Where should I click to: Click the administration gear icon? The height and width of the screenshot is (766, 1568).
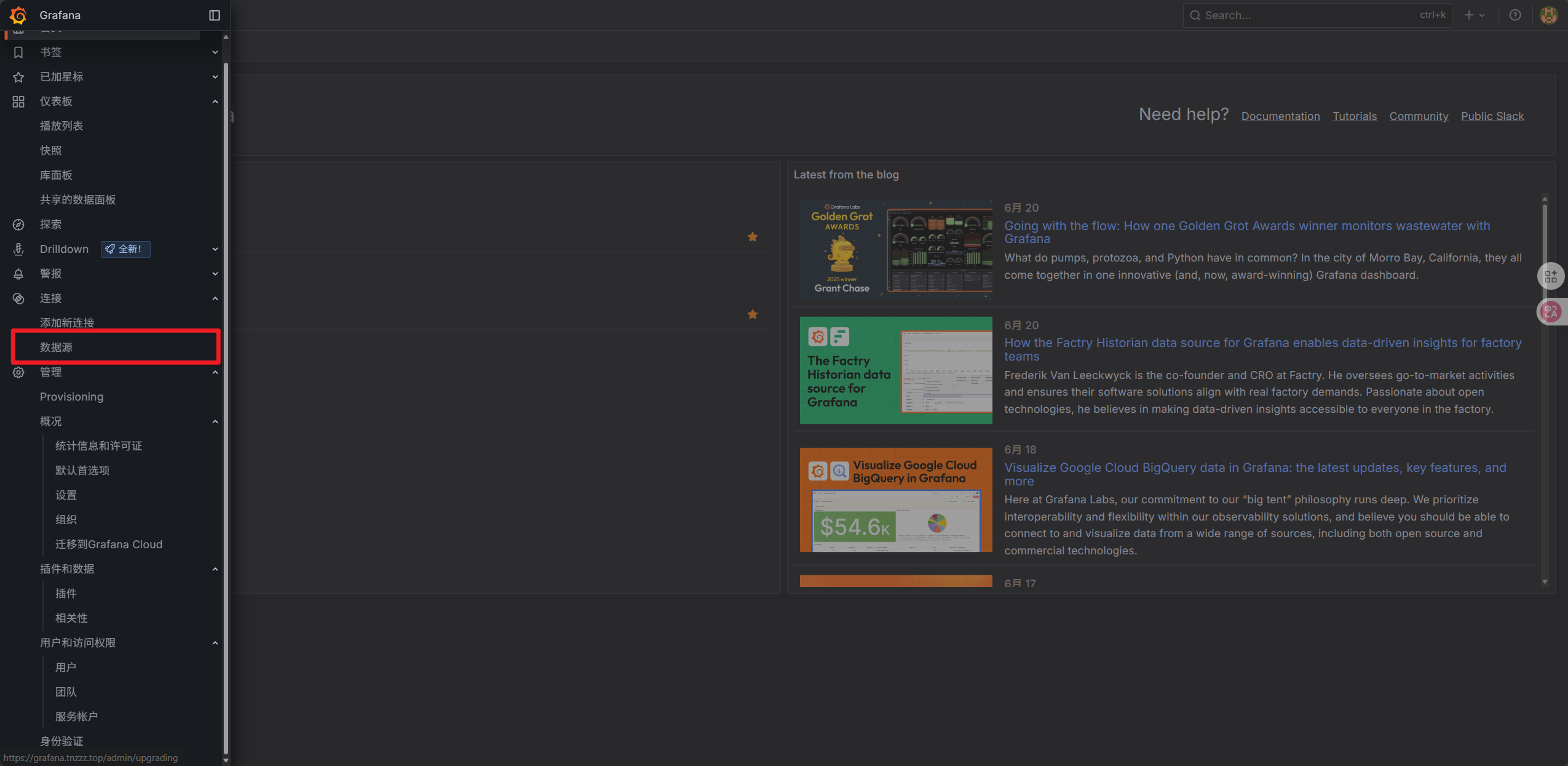(18, 372)
